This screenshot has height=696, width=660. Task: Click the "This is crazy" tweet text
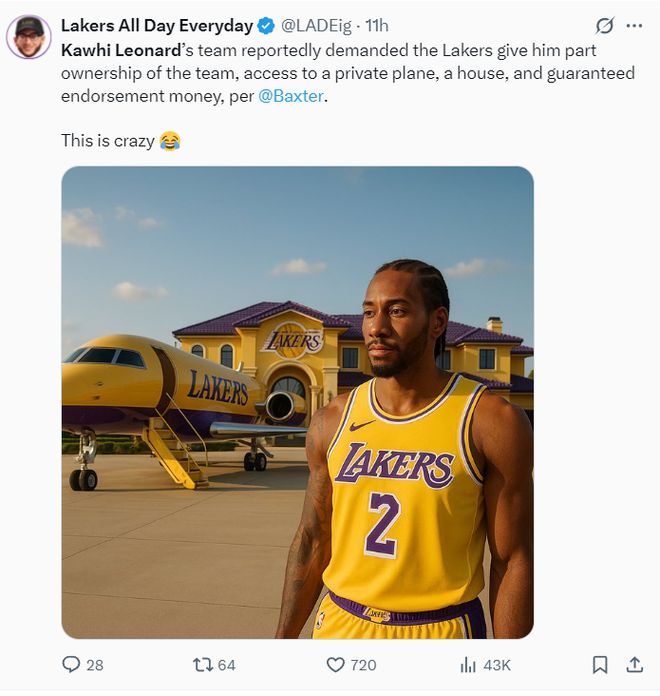tap(108, 141)
